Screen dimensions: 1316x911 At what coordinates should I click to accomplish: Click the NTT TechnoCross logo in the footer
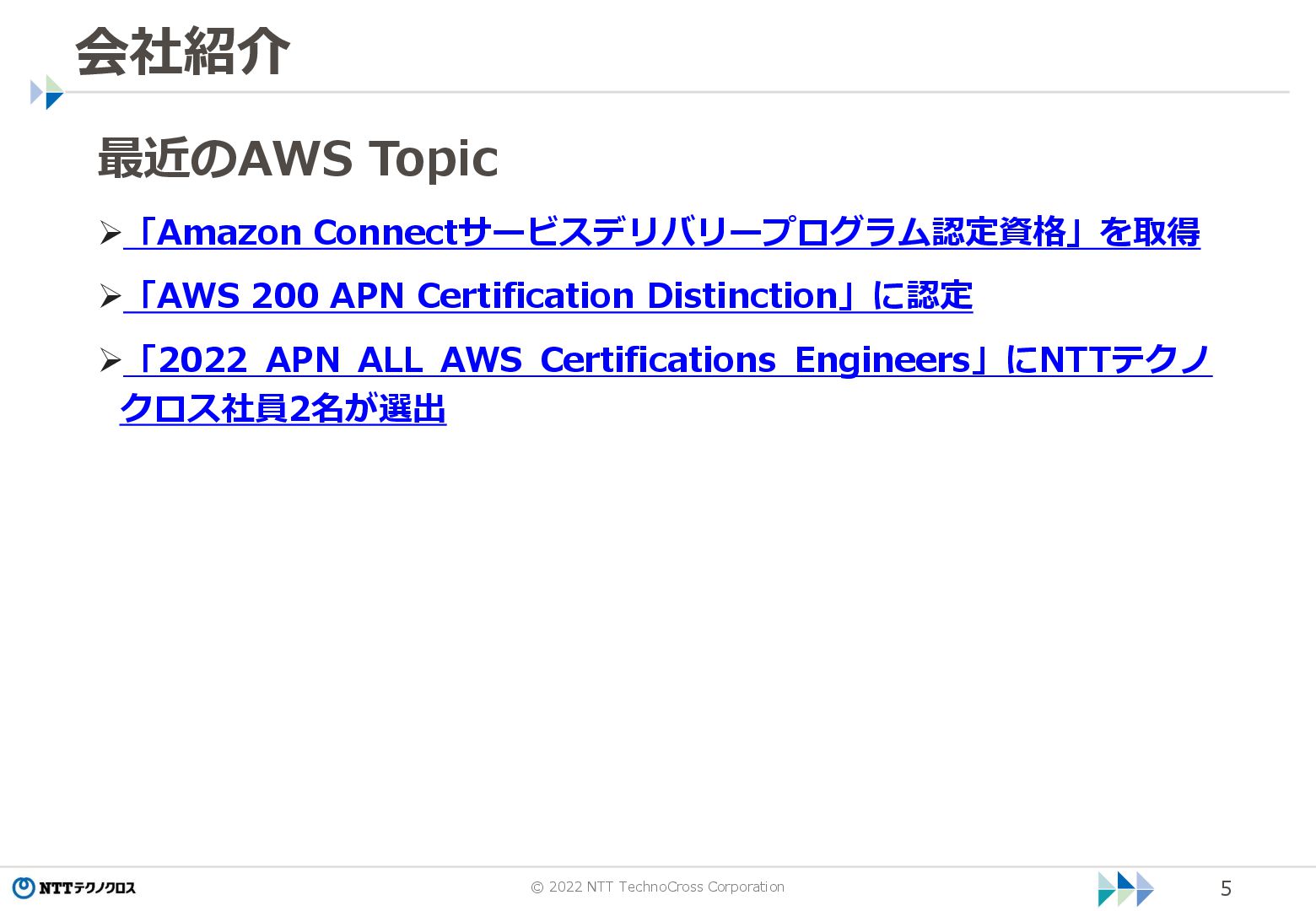73,887
